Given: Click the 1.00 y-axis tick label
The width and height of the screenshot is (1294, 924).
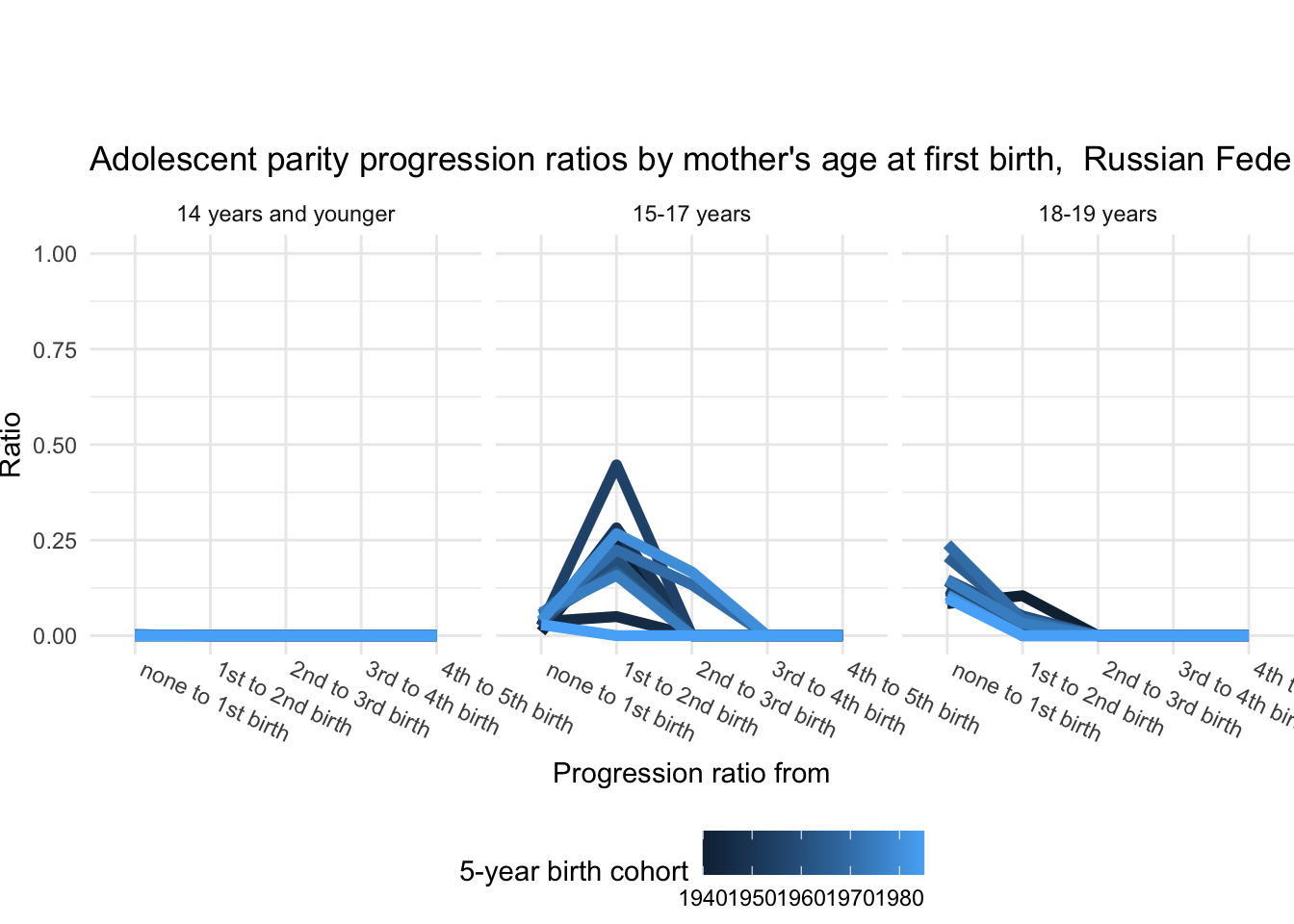Looking at the screenshot, I should point(55,254).
